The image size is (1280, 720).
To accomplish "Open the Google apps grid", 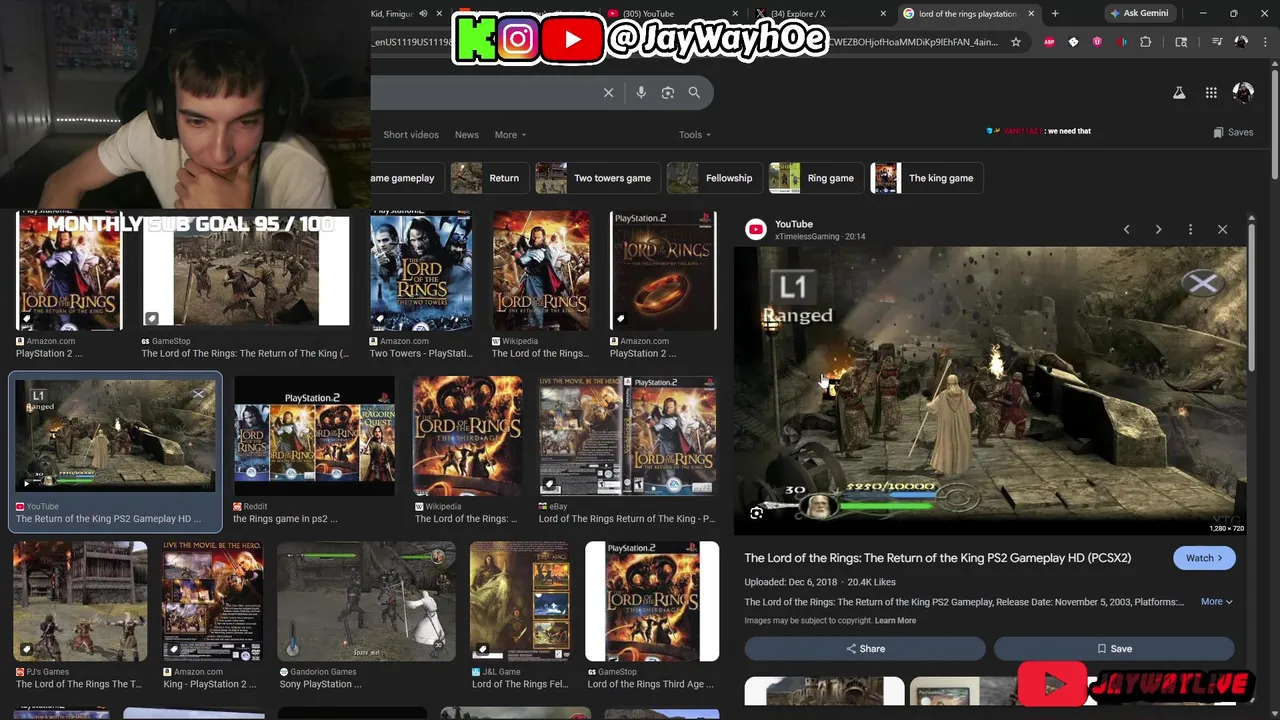I will (1211, 92).
